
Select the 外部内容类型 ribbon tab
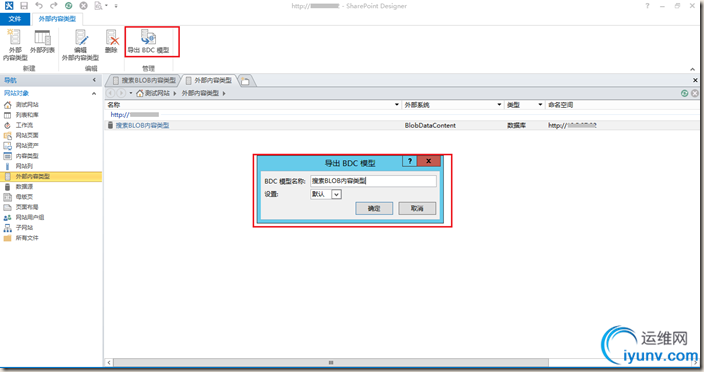click(57, 19)
